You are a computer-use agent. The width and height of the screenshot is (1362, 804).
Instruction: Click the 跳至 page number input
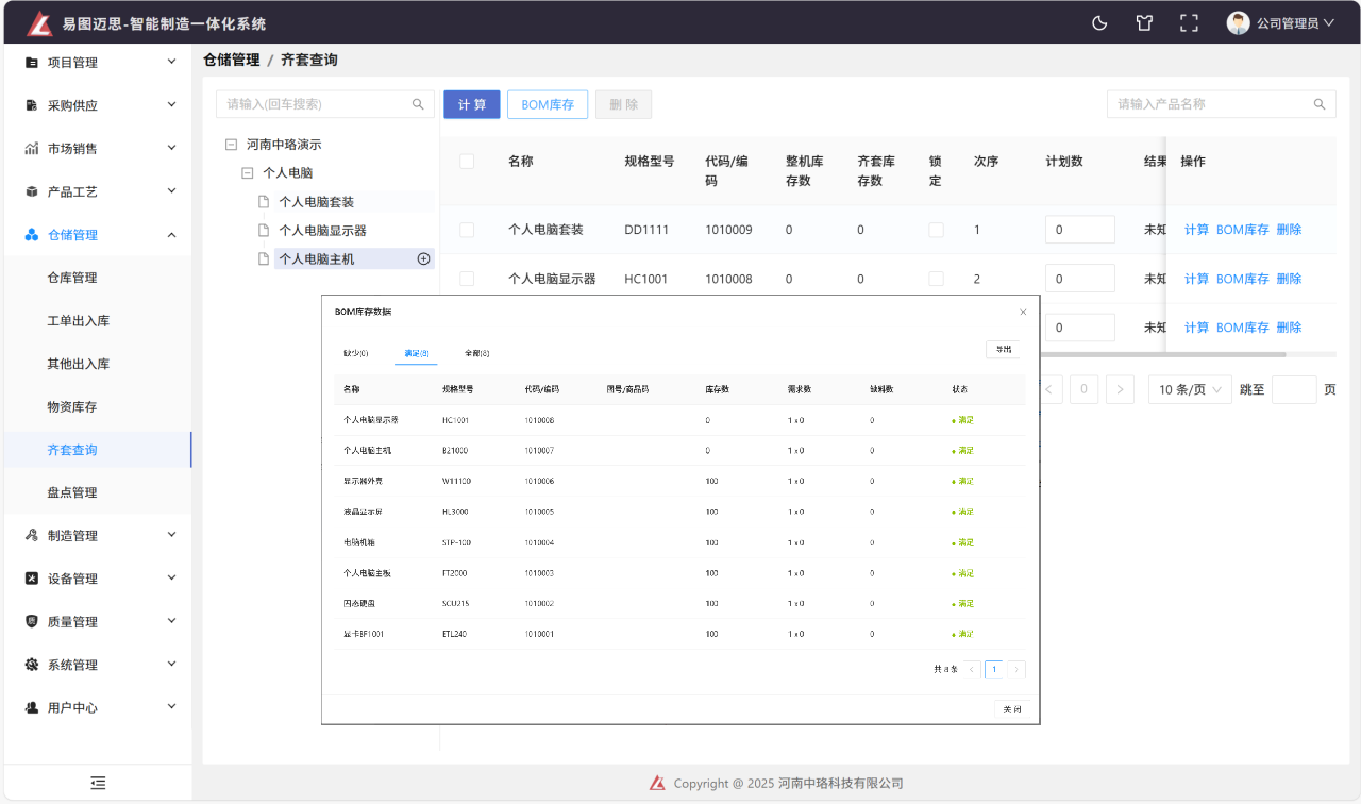(1294, 390)
